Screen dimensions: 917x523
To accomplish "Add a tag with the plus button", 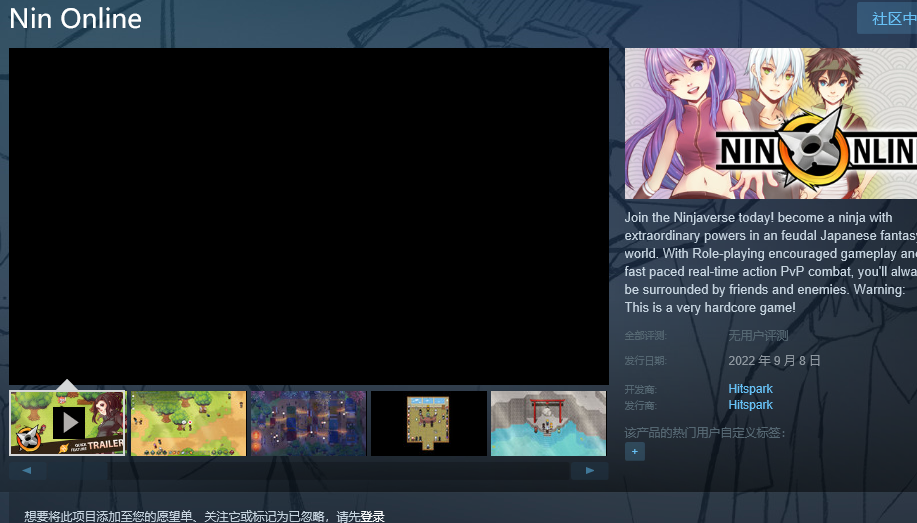I will click(x=635, y=452).
